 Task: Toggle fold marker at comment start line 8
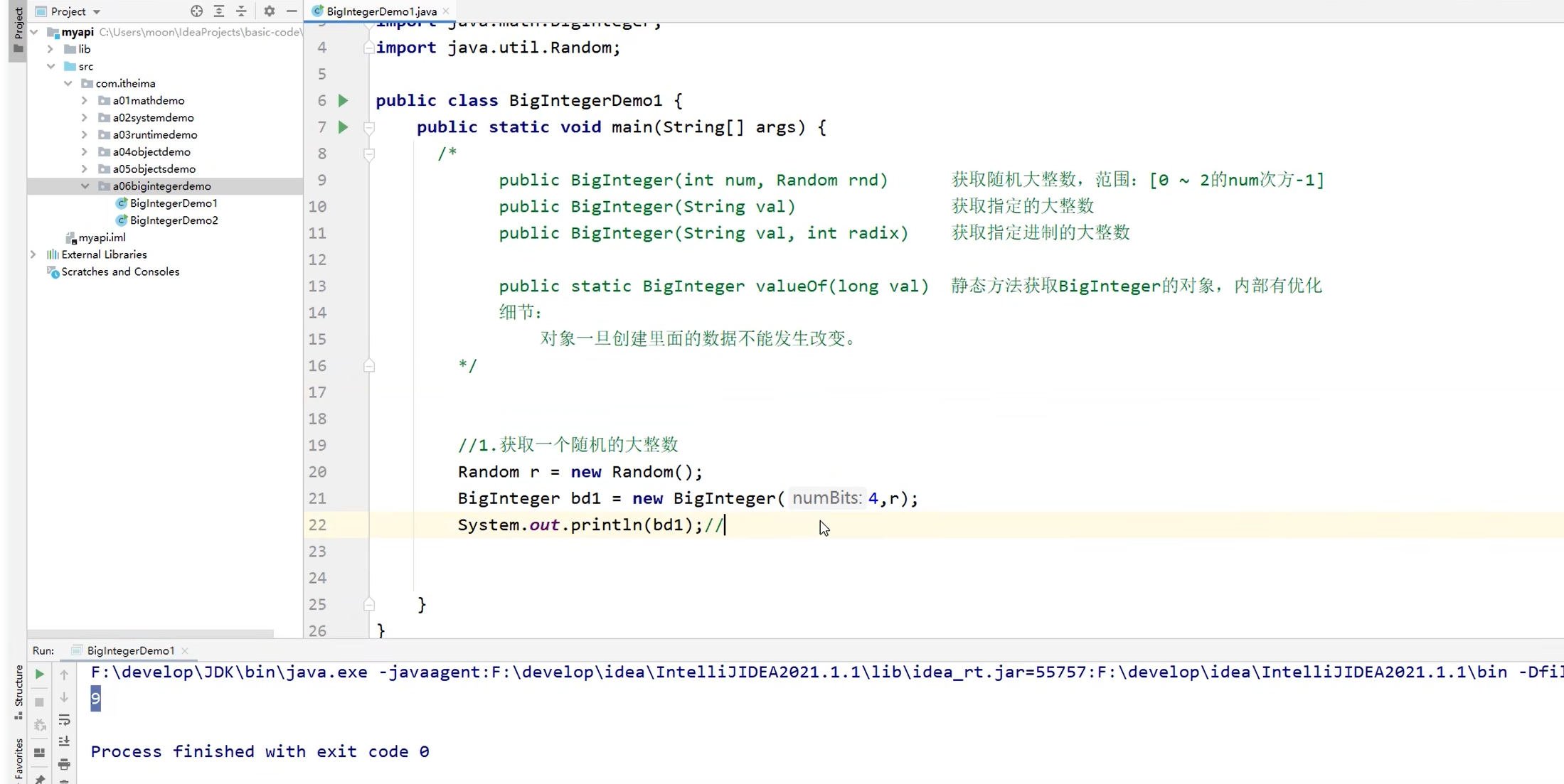tap(369, 154)
